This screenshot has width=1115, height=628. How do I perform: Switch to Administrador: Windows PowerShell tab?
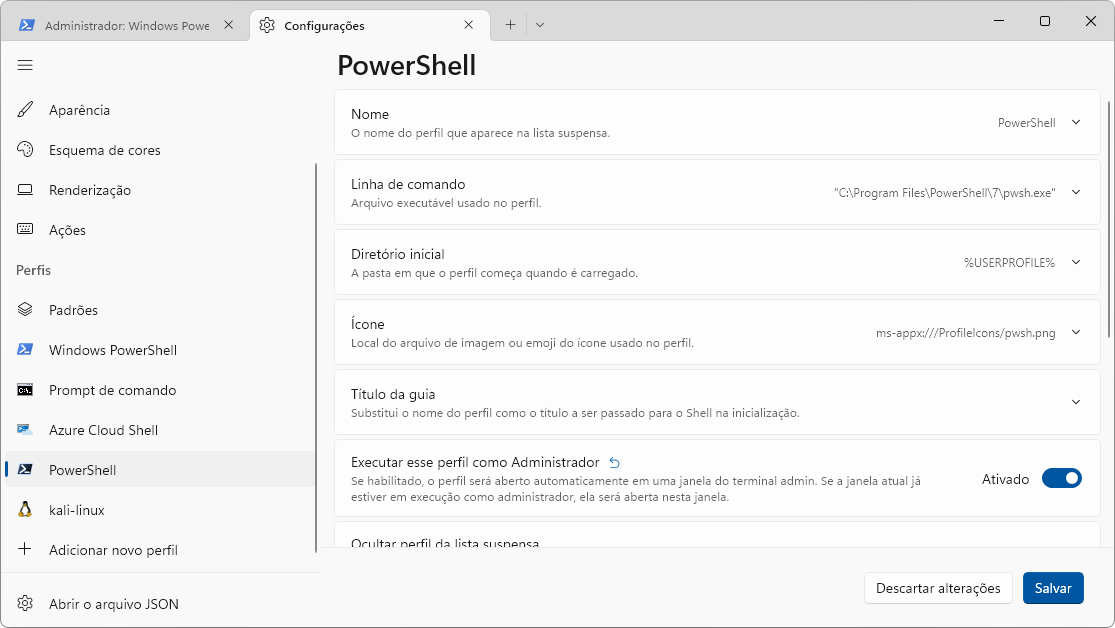coord(126,25)
